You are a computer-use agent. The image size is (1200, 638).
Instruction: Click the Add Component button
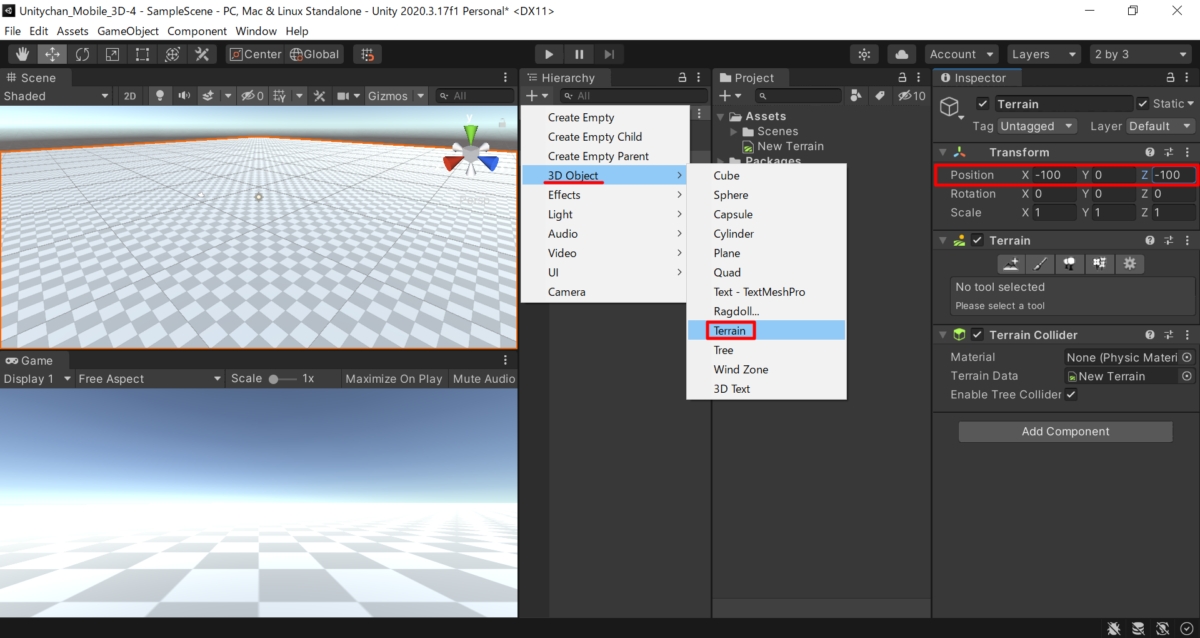[x=1065, y=432]
